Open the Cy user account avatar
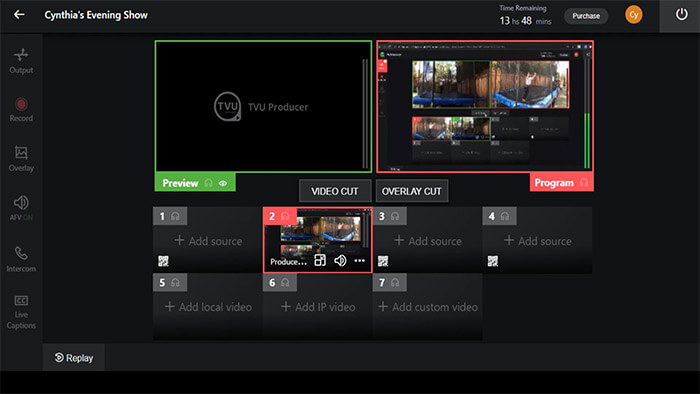Screen dimensions: 700x394 633,15
